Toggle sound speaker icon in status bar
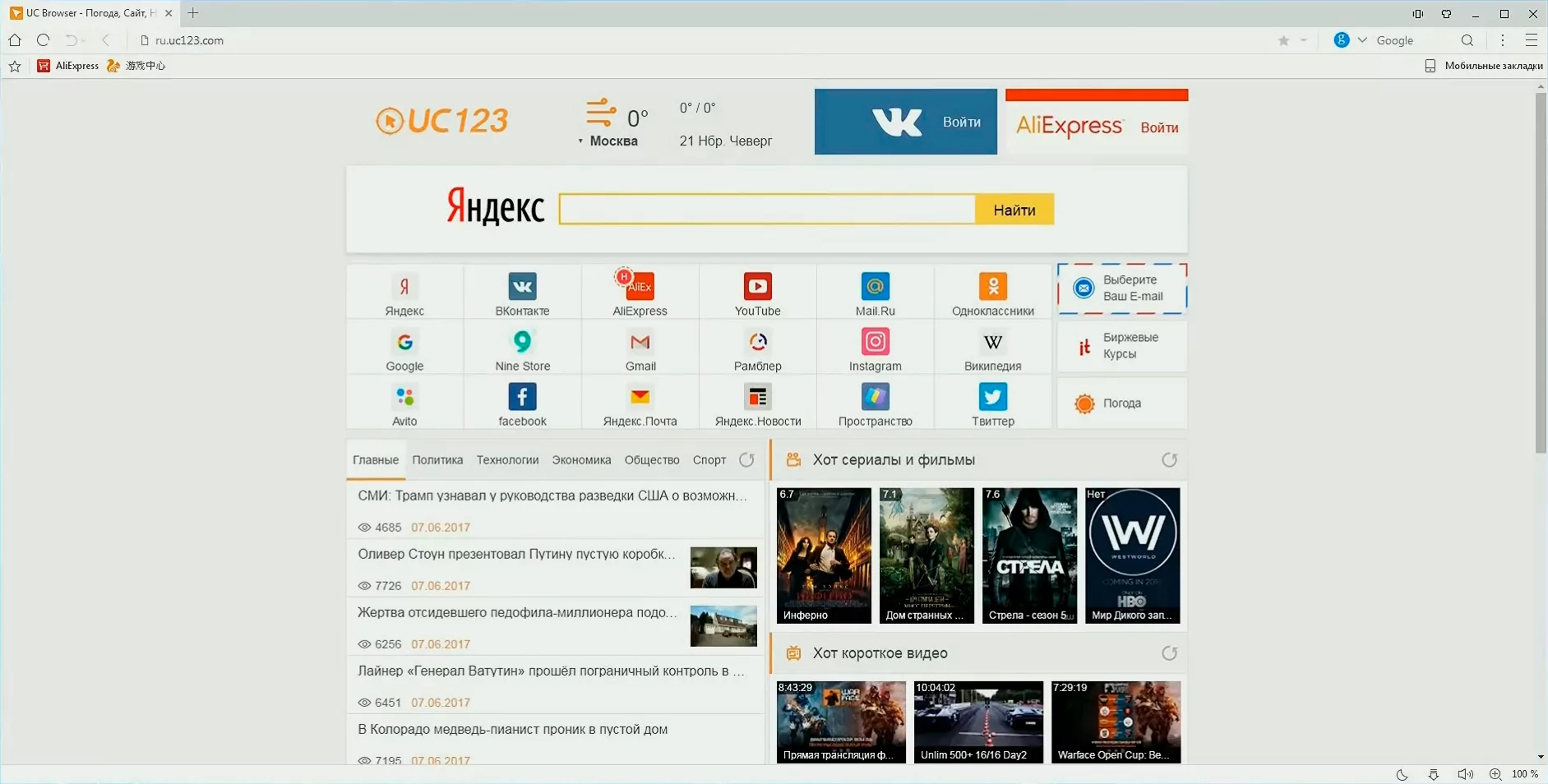This screenshot has width=1548, height=784. click(x=1465, y=774)
